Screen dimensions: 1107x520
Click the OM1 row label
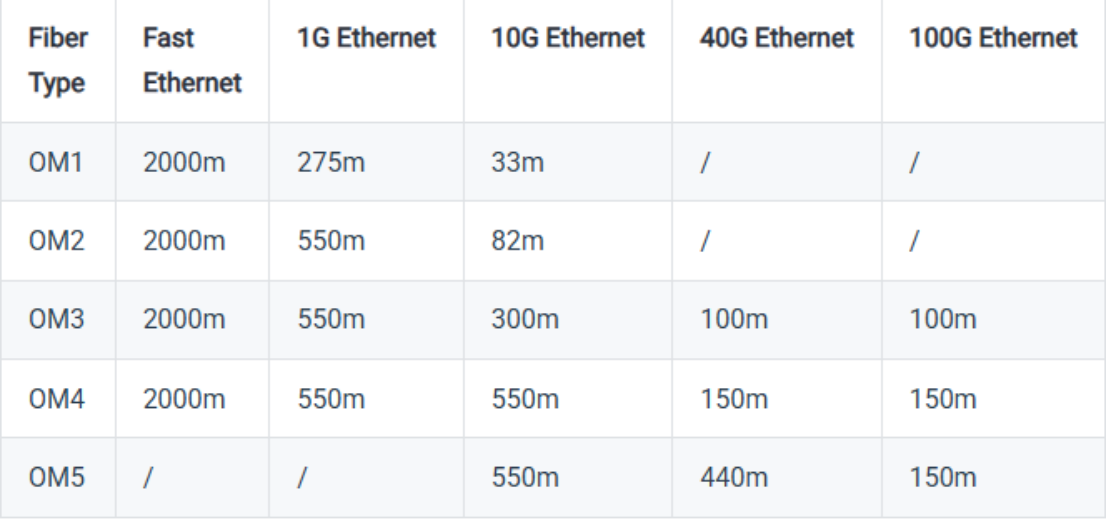tap(56, 162)
